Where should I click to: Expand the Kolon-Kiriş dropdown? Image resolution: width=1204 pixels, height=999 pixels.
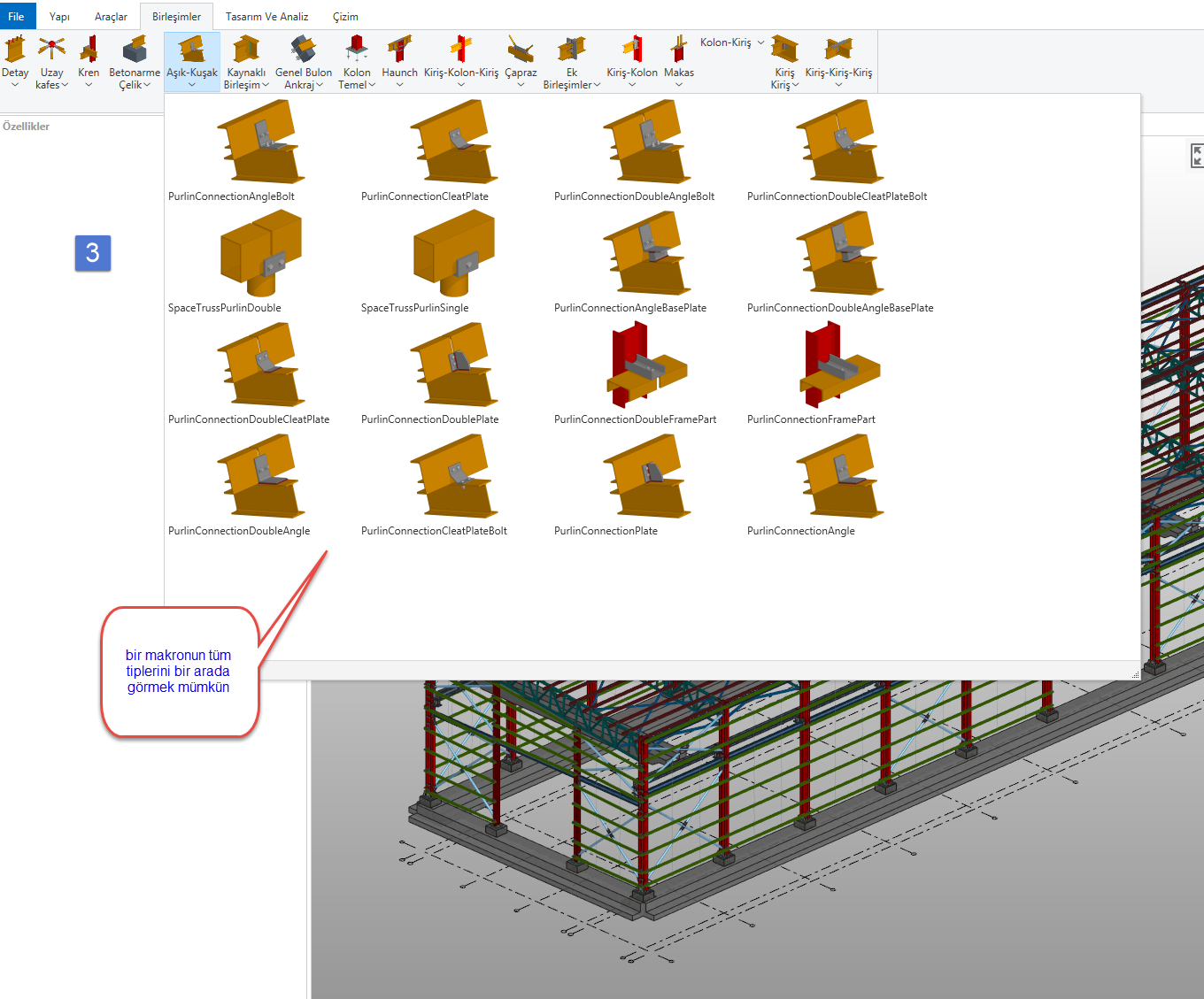click(x=731, y=42)
